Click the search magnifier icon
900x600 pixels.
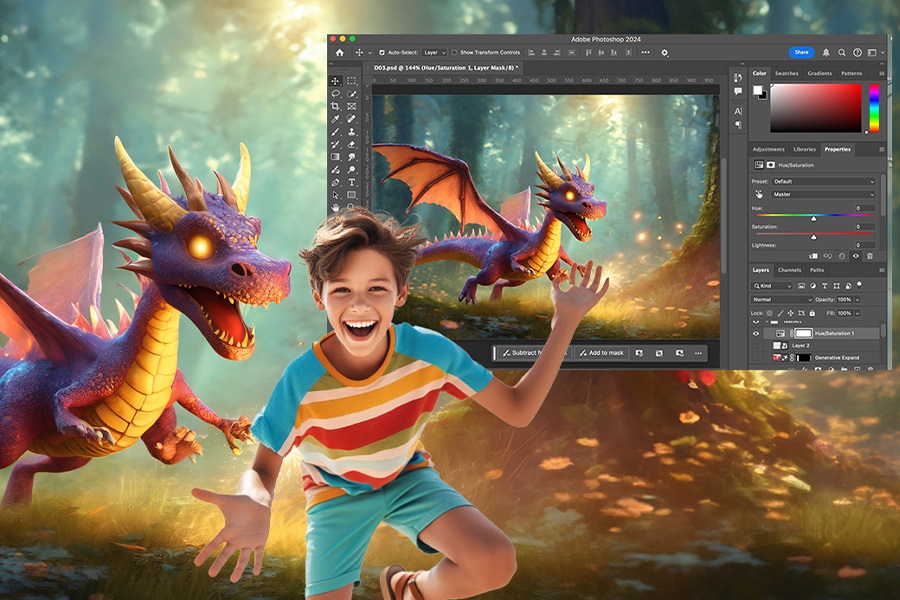(x=842, y=52)
